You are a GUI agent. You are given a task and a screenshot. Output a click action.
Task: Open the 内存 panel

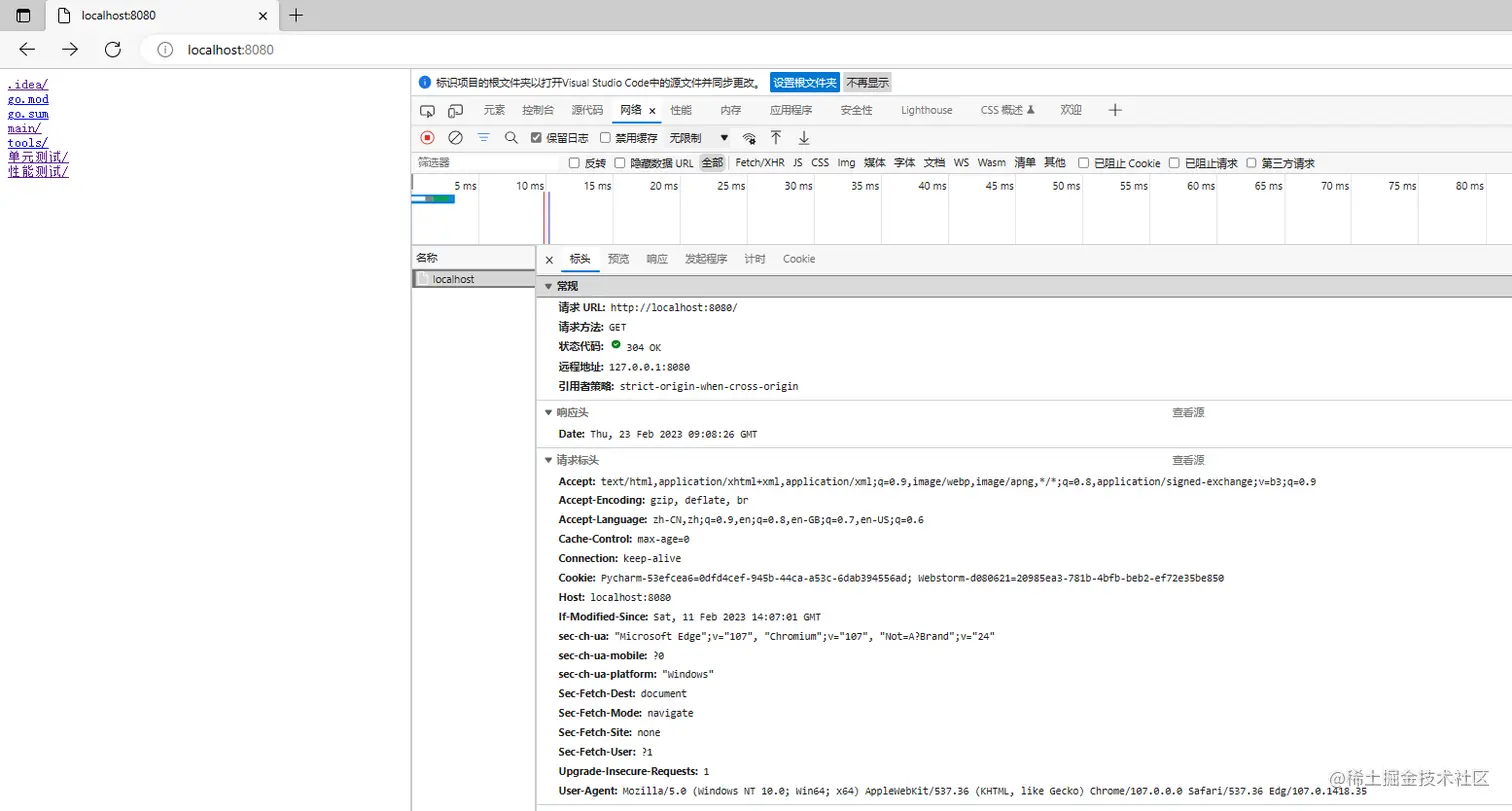(x=731, y=111)
